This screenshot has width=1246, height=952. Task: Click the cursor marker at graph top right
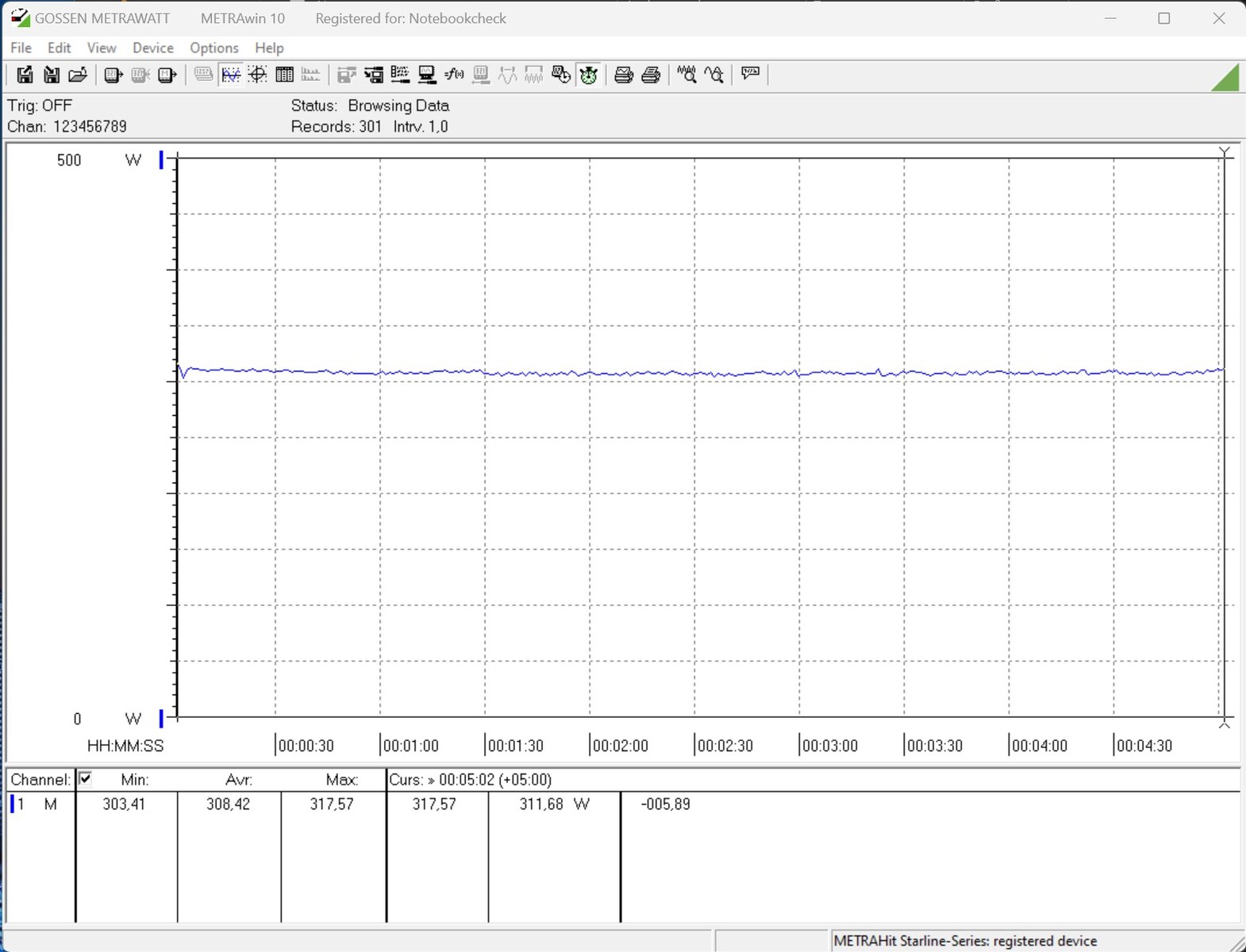coord(1225,152)
